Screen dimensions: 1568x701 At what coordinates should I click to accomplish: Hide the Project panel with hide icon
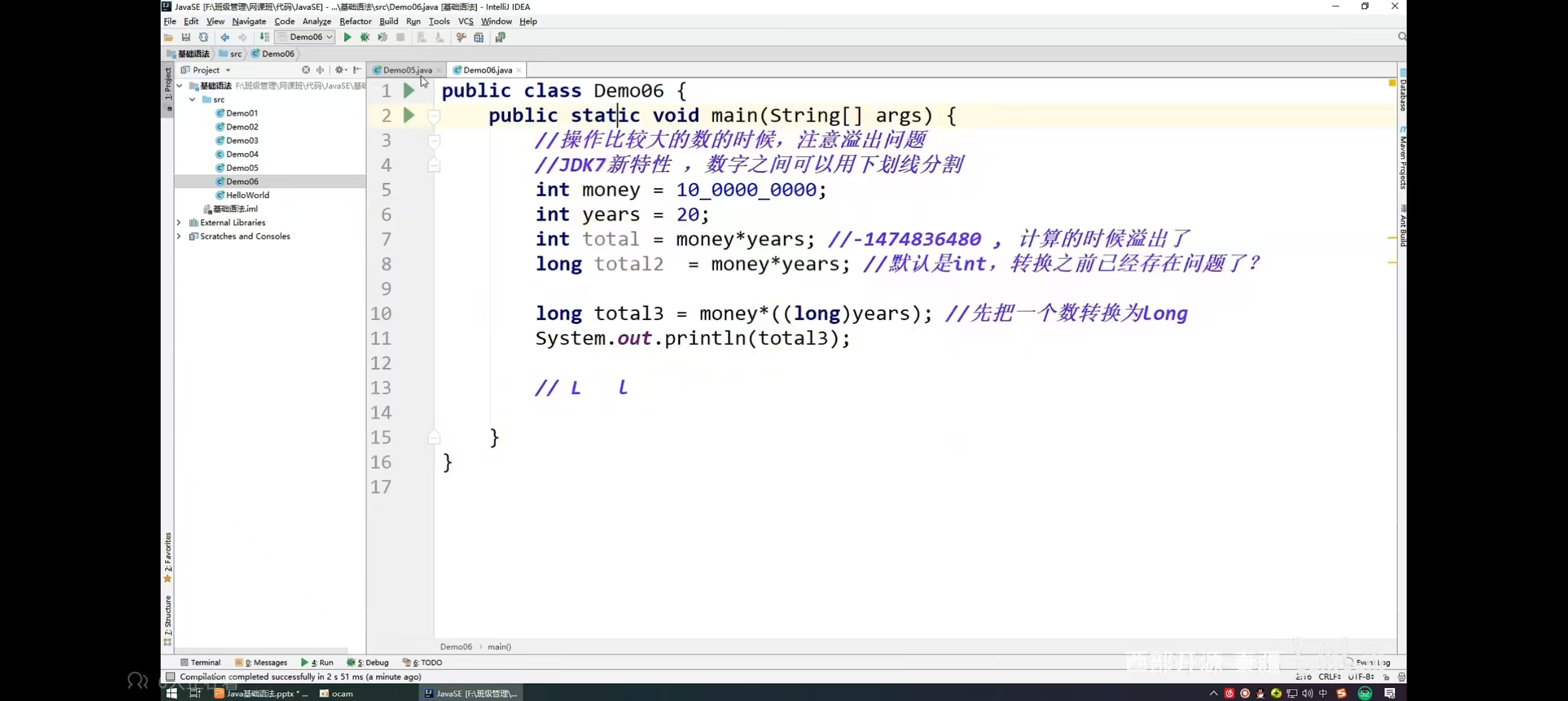tap(357, 70)
